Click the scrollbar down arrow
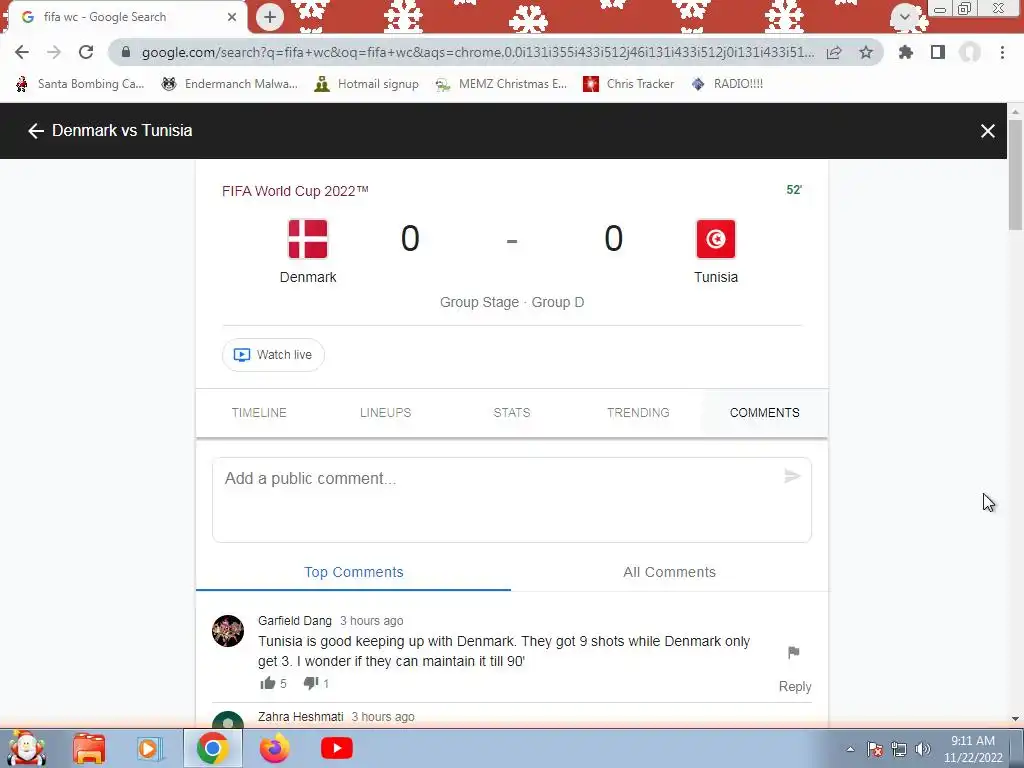This screenshot has width=1024, height=768. tap(1015, 719)
